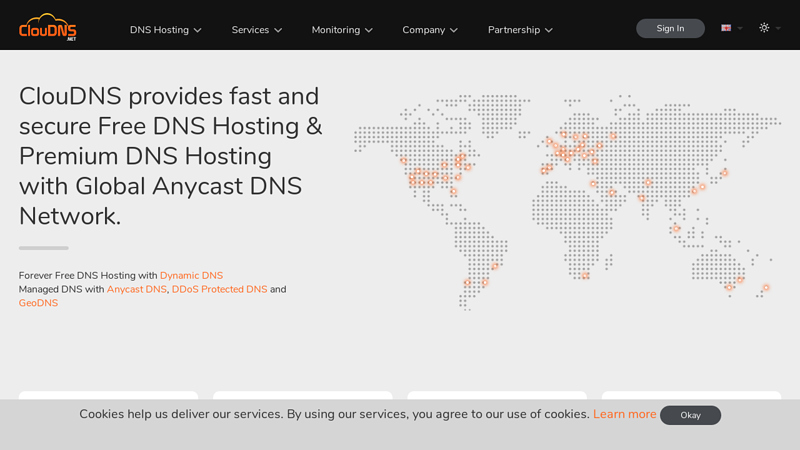Open the GeoDNS link
Image resolution: width=800 pixels, height=450 pixels.
pos(38,303)
